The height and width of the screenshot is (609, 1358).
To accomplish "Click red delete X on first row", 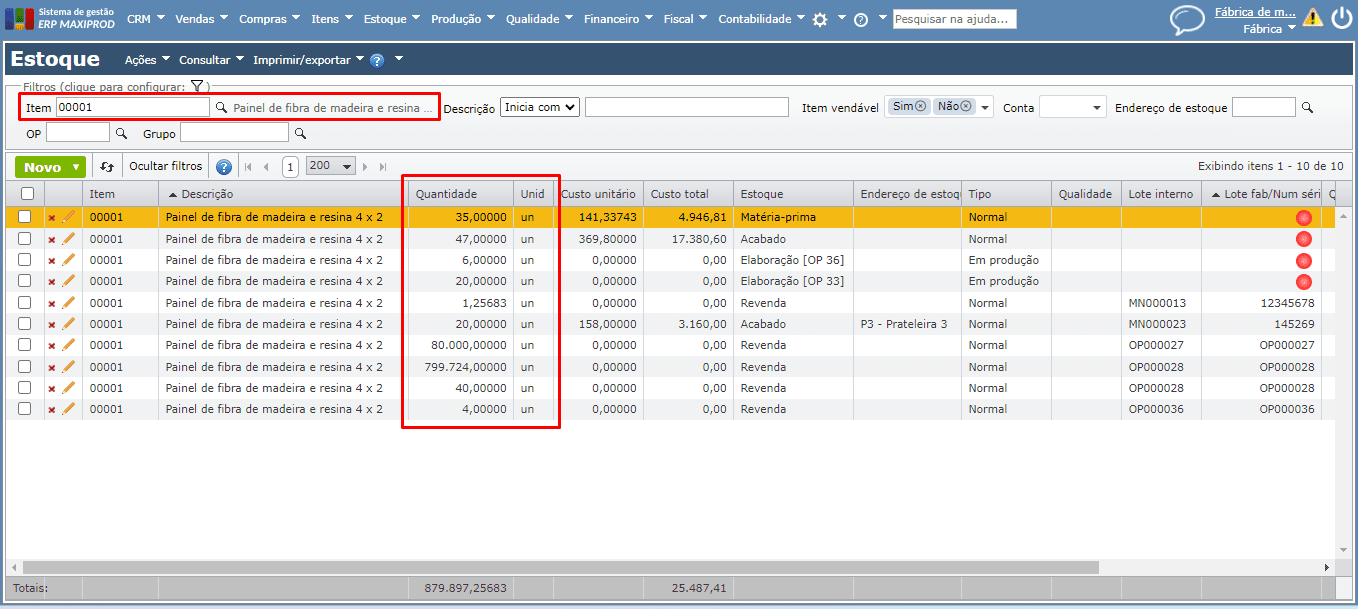I will (x=52, y=218).
